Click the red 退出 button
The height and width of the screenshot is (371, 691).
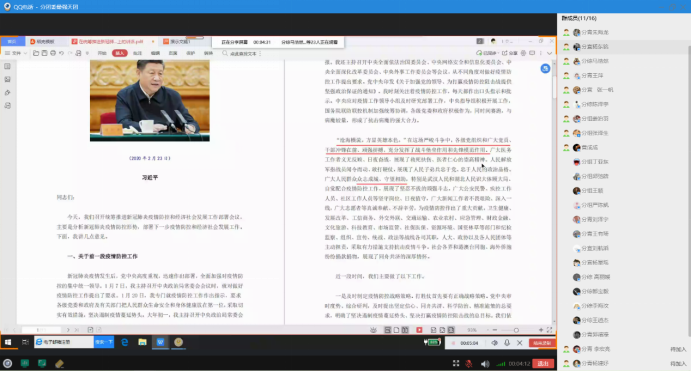coord(542,364)
